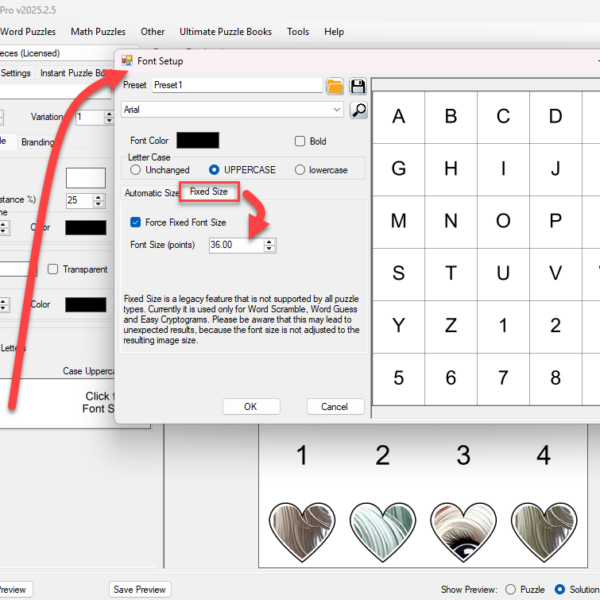
Task: Save preset with the floppy disk icon
Action: pos(358,86)
